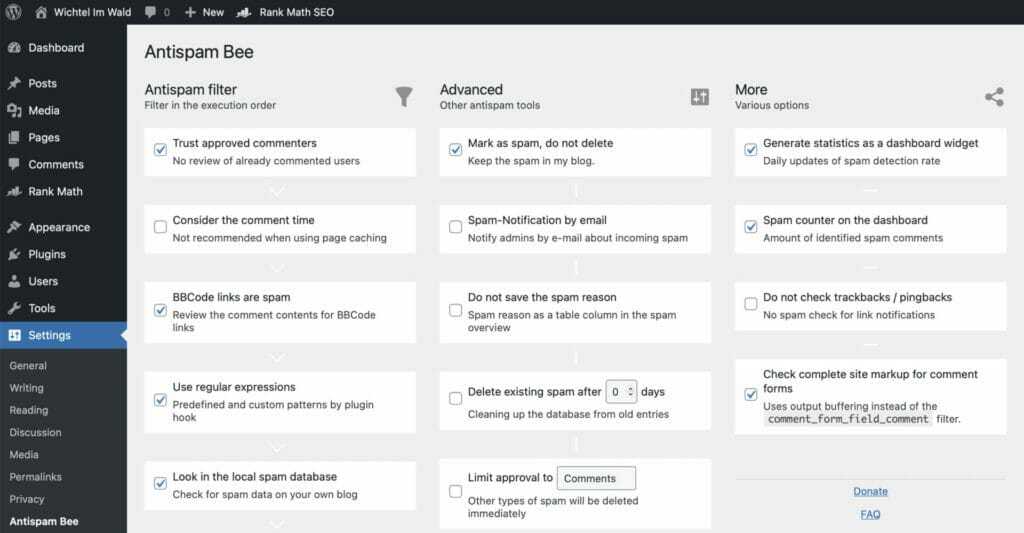The height and width of the screenshot is (533, 1024).
Task: Enable Spam-Notification by email checkbox
Action: [455, 227]
